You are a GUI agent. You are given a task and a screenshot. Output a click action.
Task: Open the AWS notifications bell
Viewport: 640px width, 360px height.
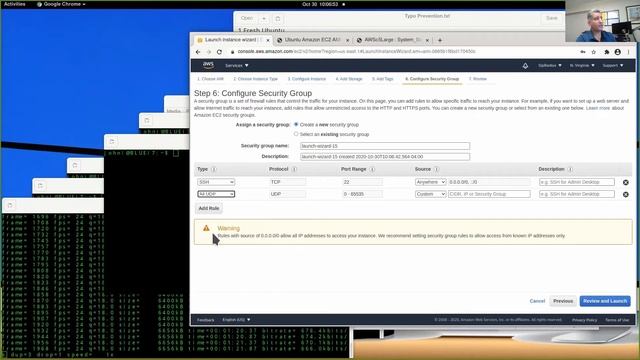(x=525, y=65)
